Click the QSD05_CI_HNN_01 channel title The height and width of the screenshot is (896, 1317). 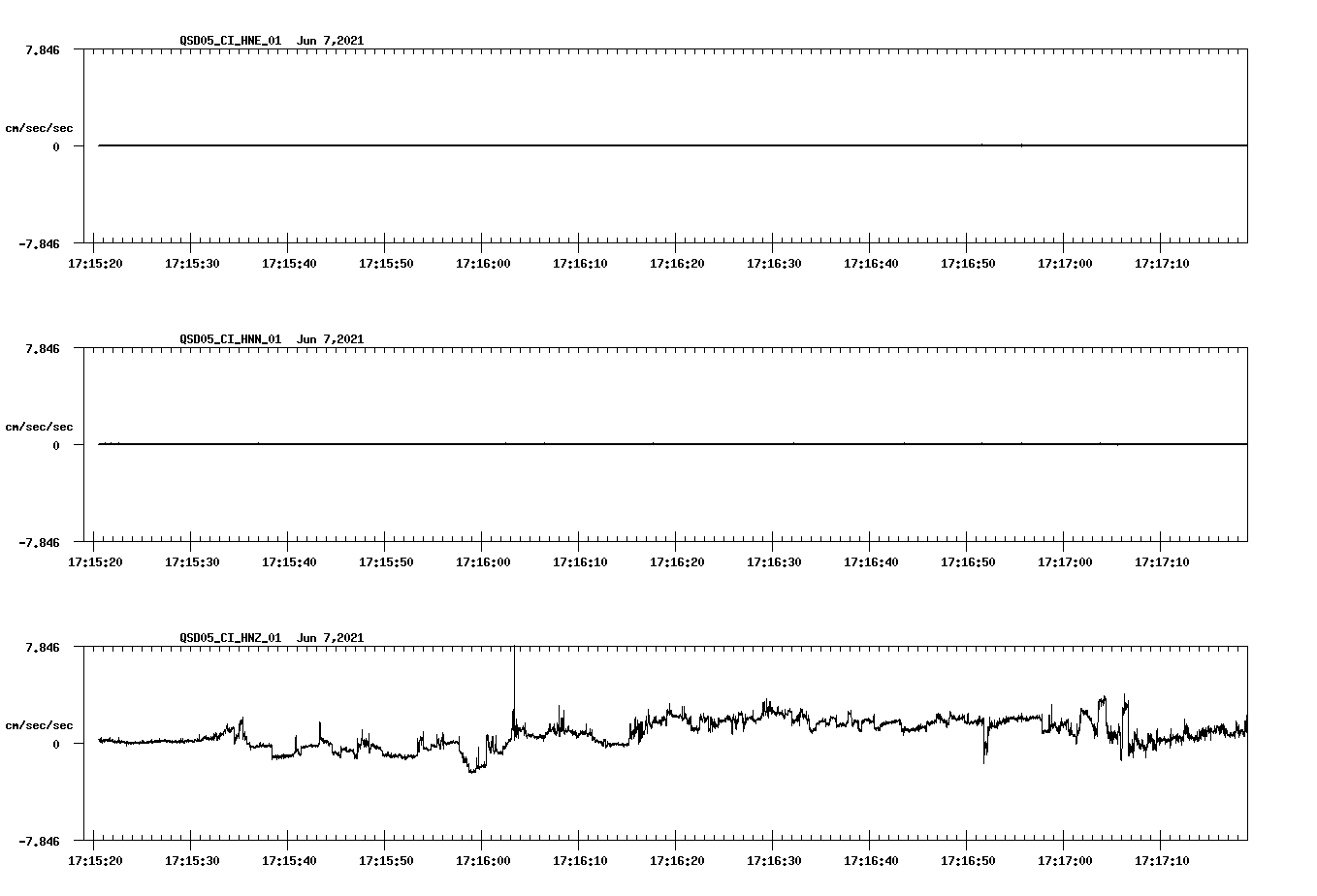coord(231,339)
